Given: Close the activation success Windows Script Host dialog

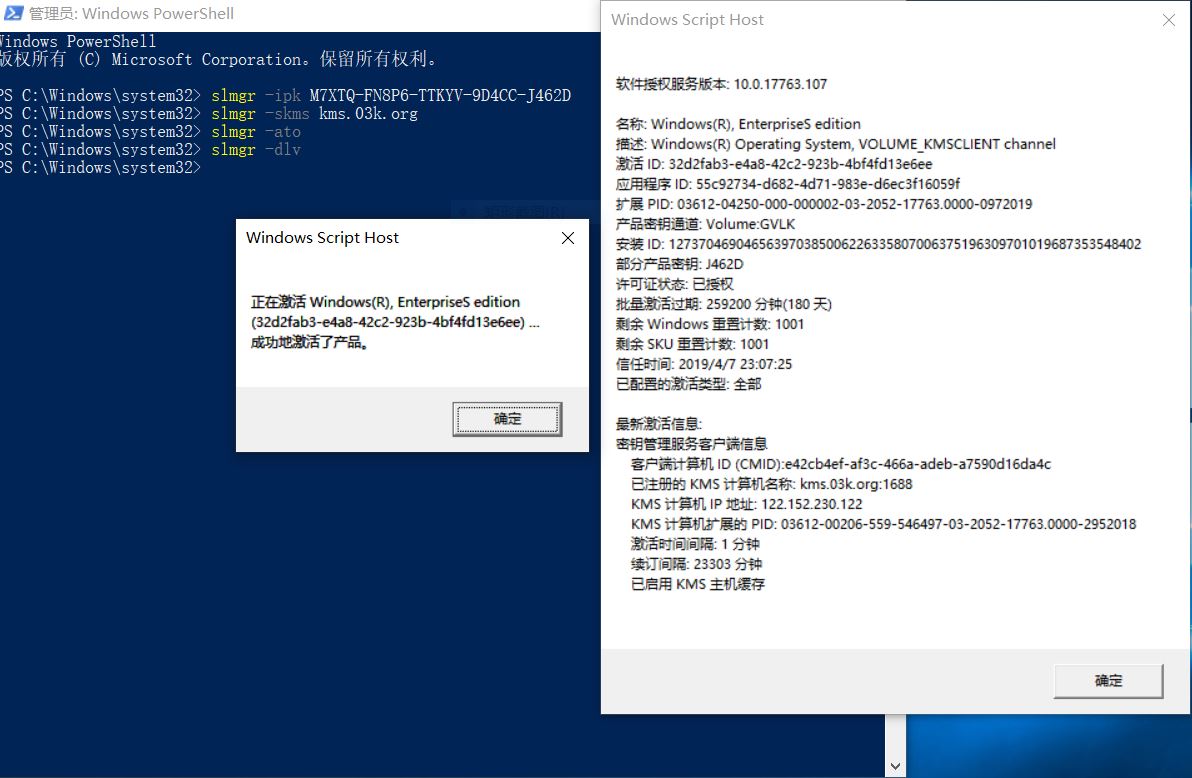Looking at the screenshot, I should click(x=568, y=238).
